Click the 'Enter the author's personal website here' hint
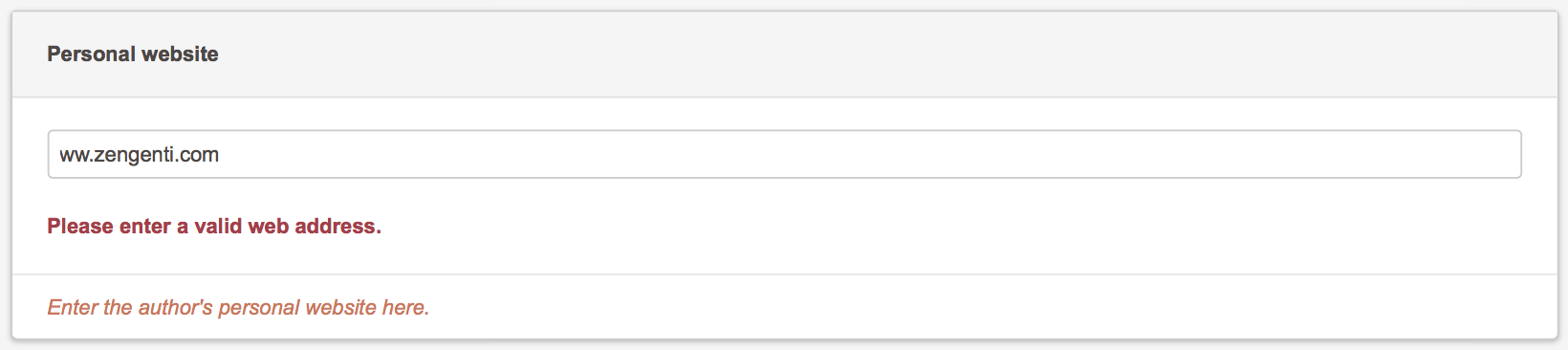The width and height of the screenshot is (1568, 350). (x=238, y=307)
